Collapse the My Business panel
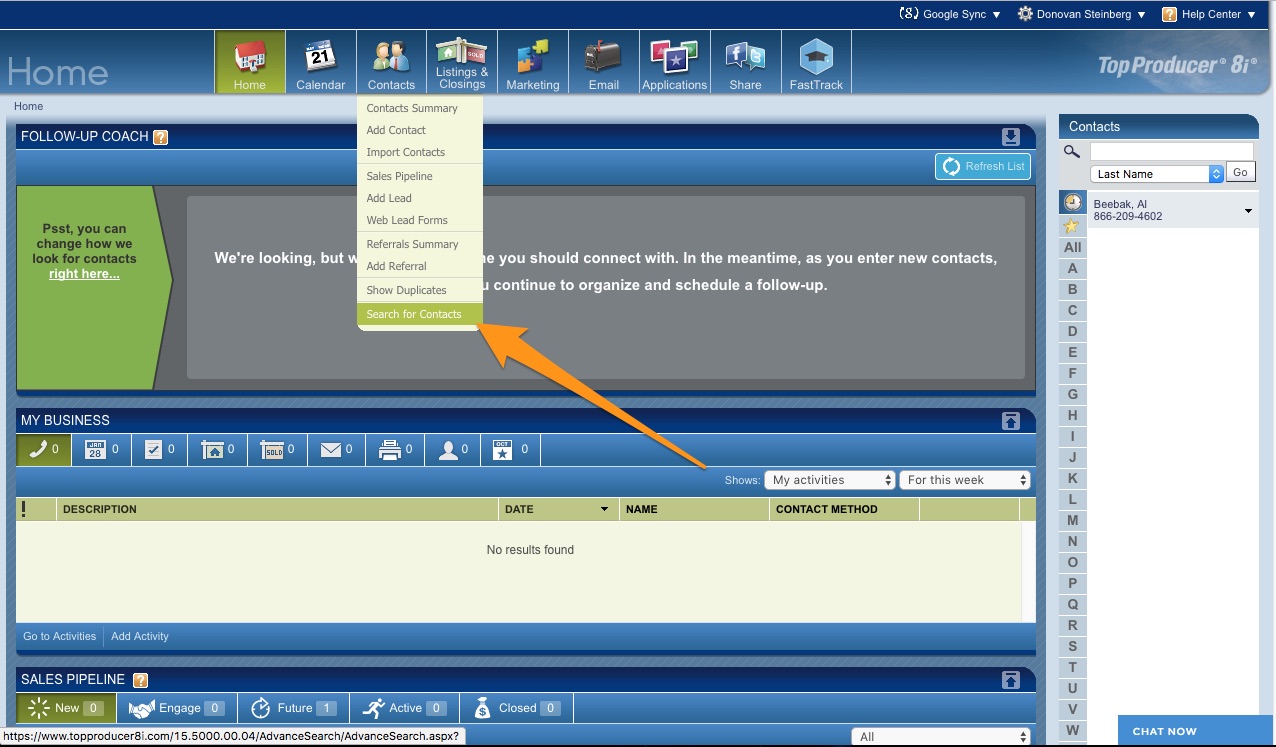The width and height of the screenshot is (1276, 747). click(1011, 421)
